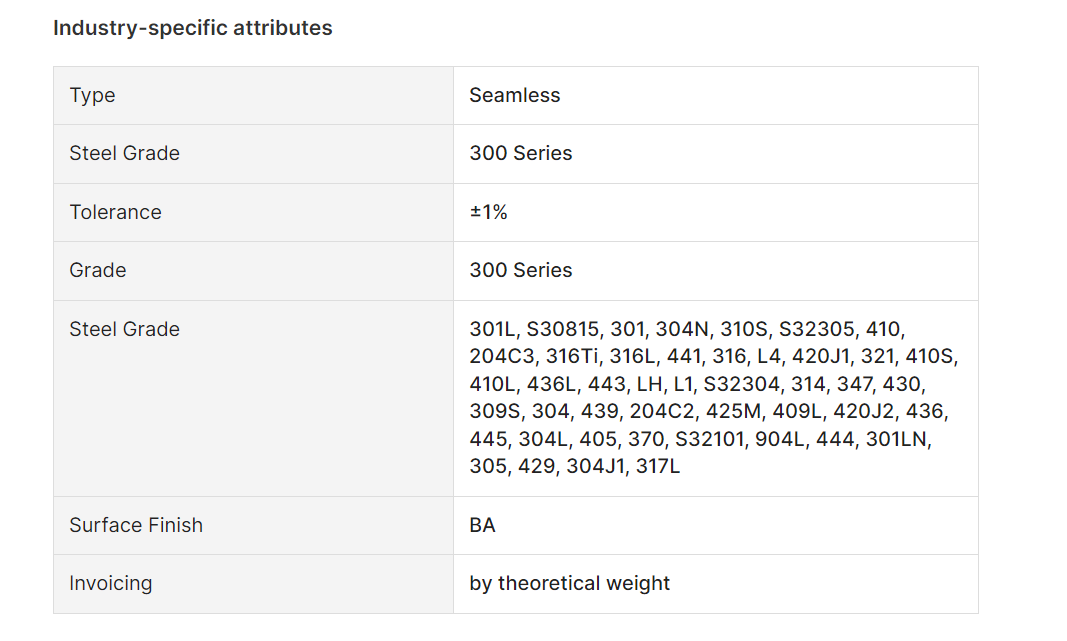Select the Tolerance row label
The image size is (1067, 641).
[115, 212]
